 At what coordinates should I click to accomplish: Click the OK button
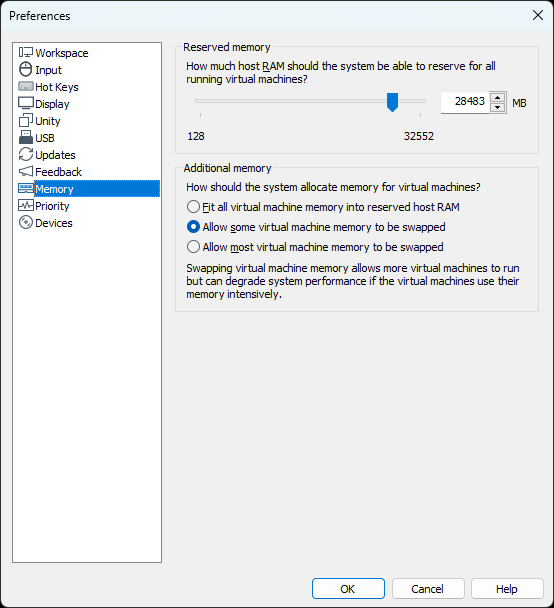[x=348, y=589]
